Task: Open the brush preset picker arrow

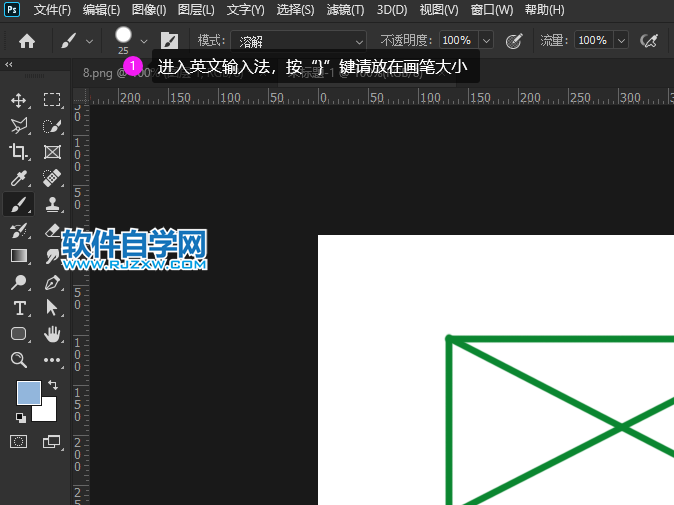Action: click(x=144, y=42)
